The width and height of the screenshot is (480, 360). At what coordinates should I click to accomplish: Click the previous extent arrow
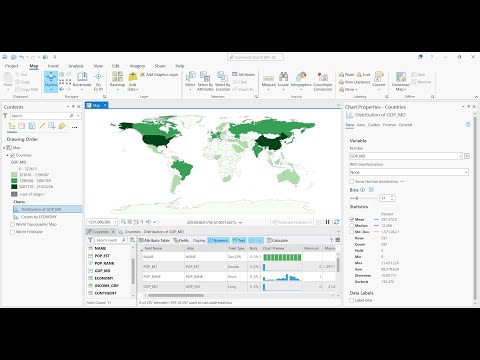(62, 89)
